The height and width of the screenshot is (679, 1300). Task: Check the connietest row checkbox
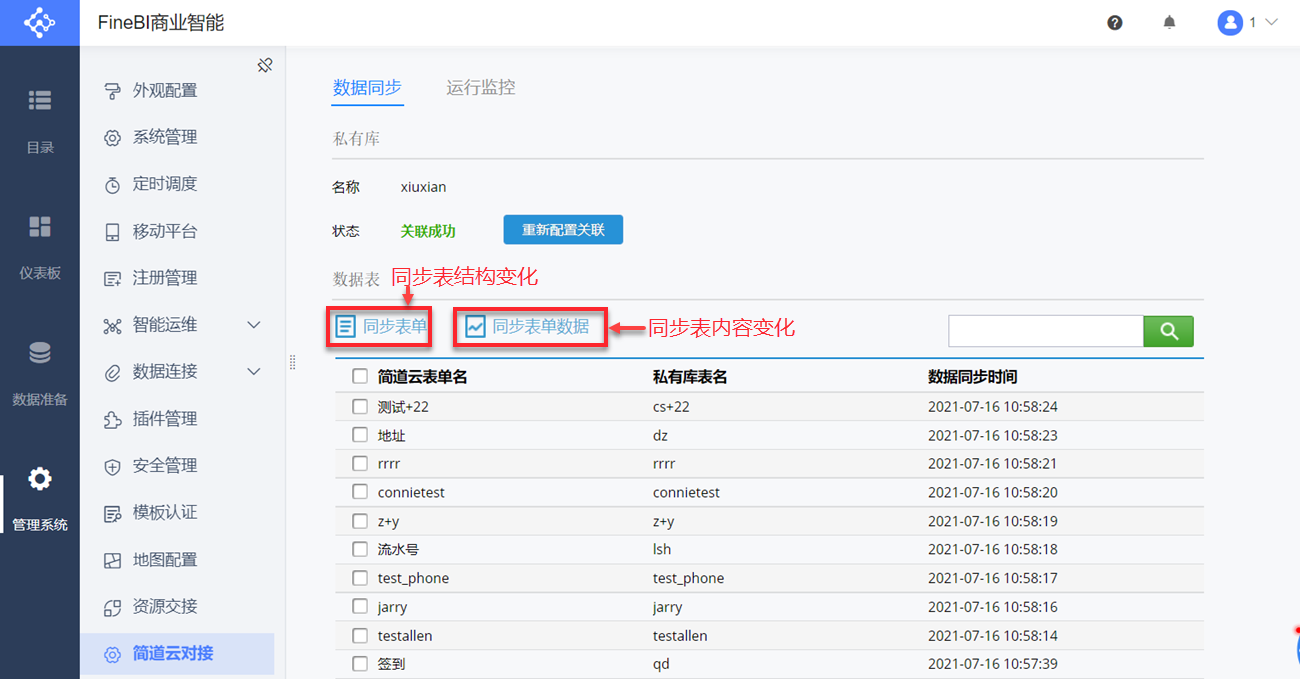pos(360,492)
